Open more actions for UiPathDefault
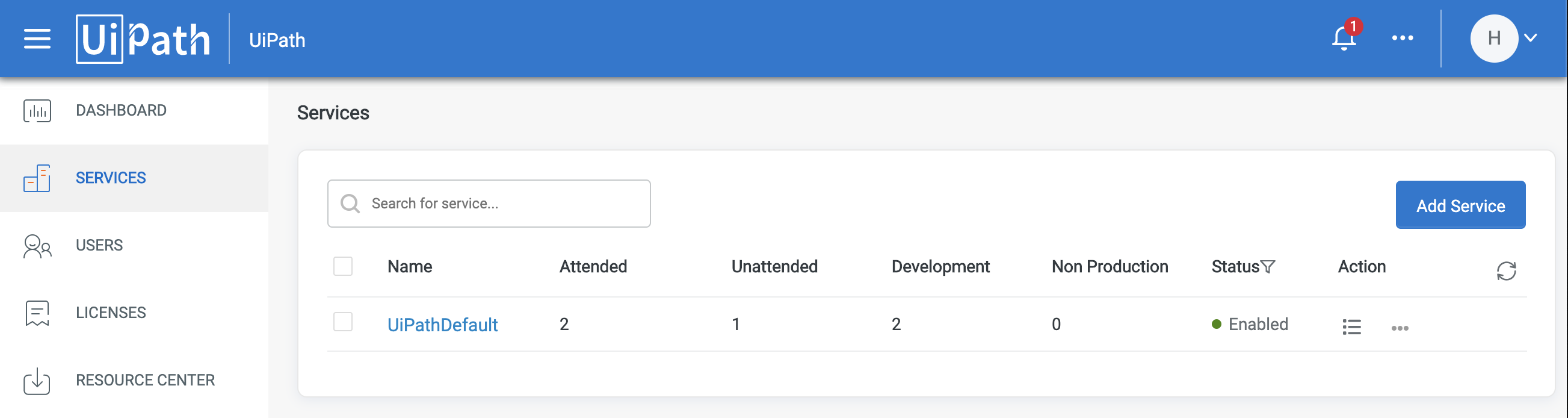Image resolution: width=1568 pixels, height=418 pixels. (1400, 328)
